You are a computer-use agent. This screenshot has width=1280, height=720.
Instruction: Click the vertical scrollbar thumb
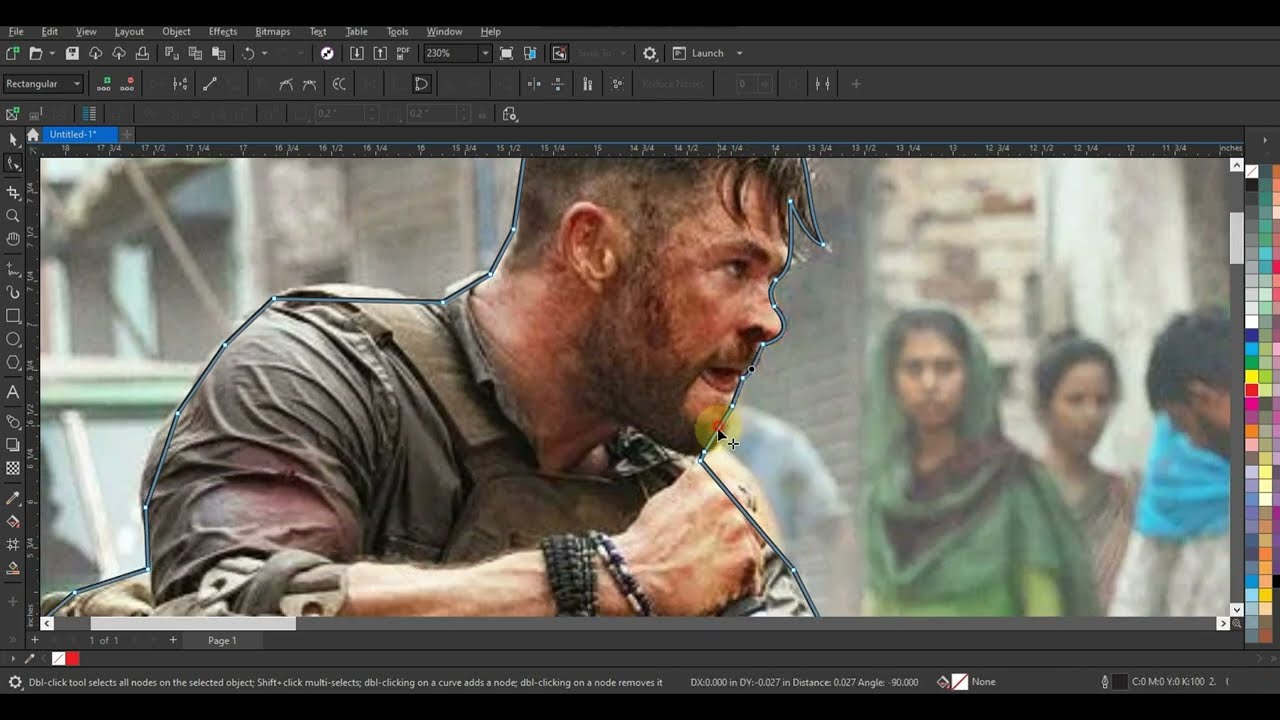point(1237,237)
